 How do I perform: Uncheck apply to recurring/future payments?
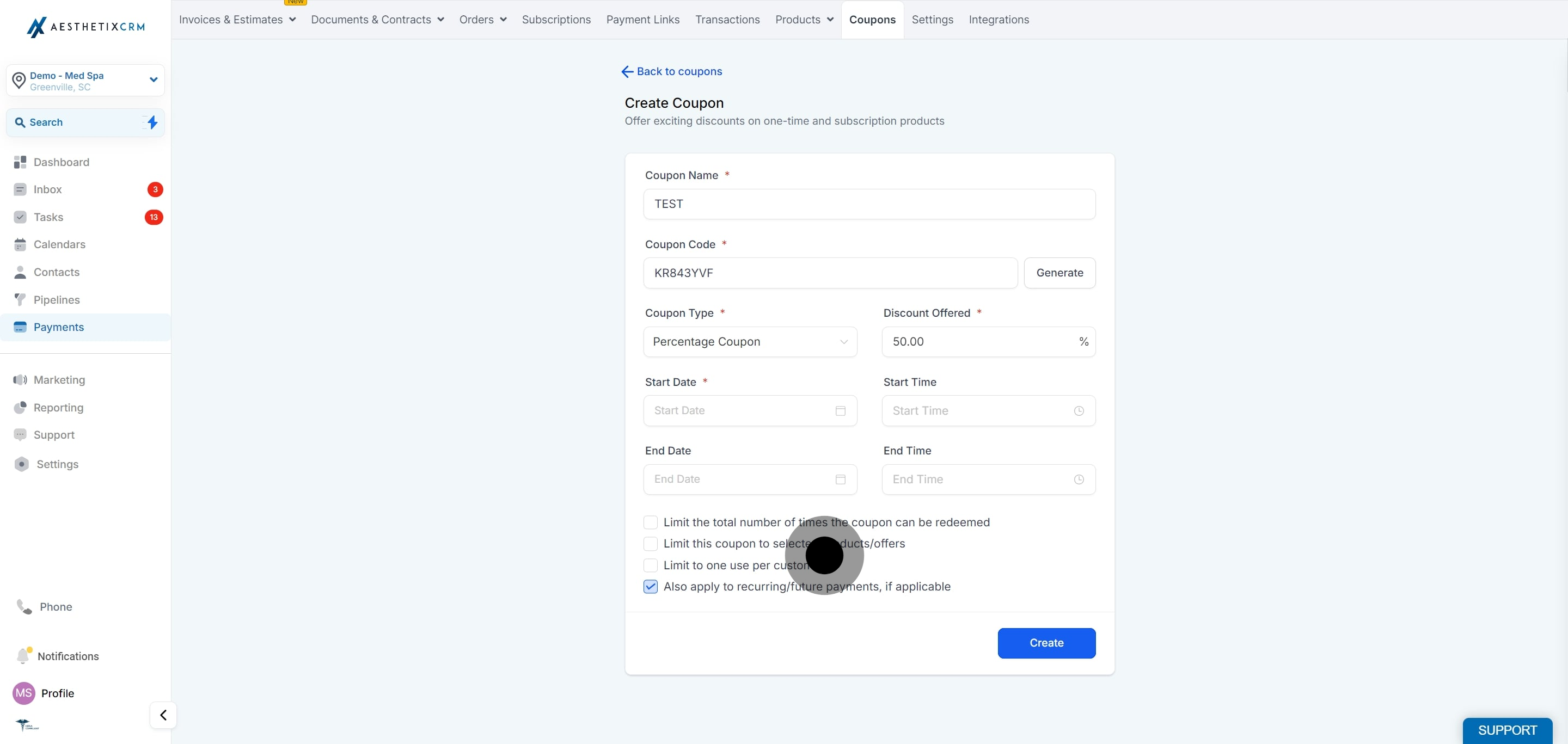coord(650,587)
